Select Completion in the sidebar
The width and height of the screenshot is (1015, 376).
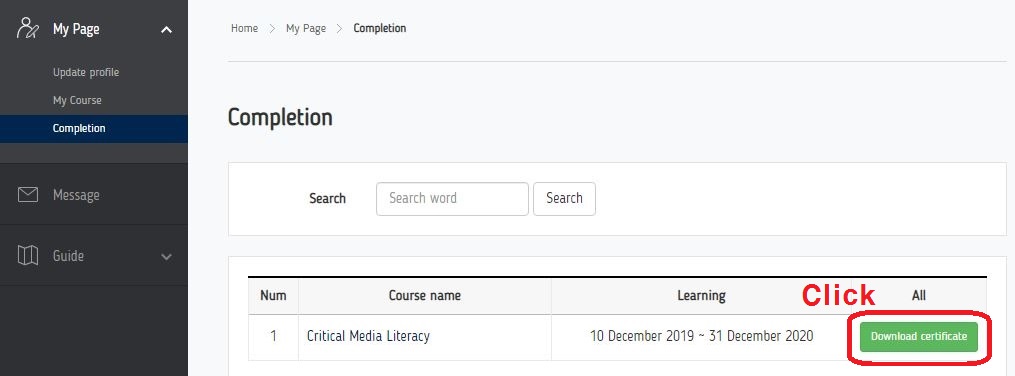click(94, 128)
